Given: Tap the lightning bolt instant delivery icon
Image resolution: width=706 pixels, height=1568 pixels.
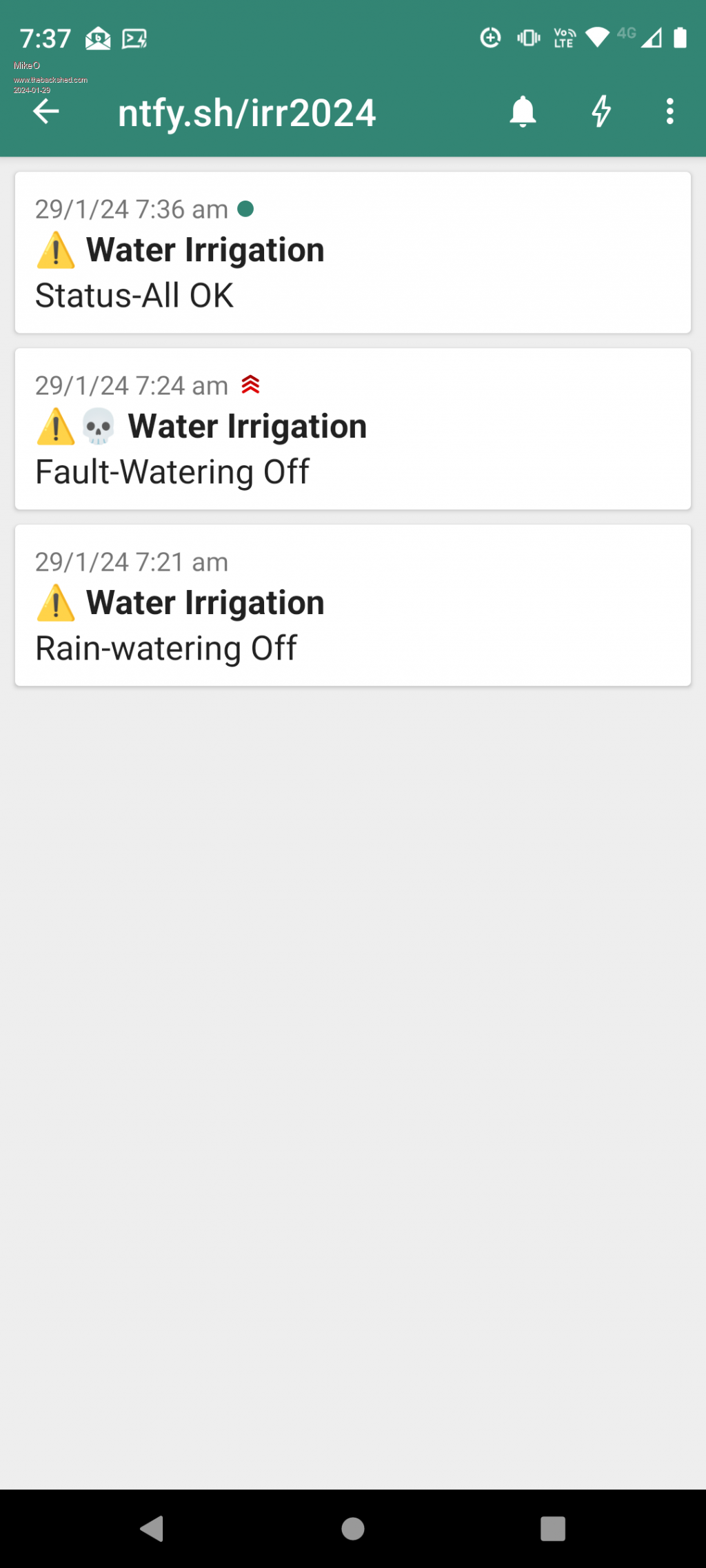Looking at the screenshot, I should click(601, 112).
